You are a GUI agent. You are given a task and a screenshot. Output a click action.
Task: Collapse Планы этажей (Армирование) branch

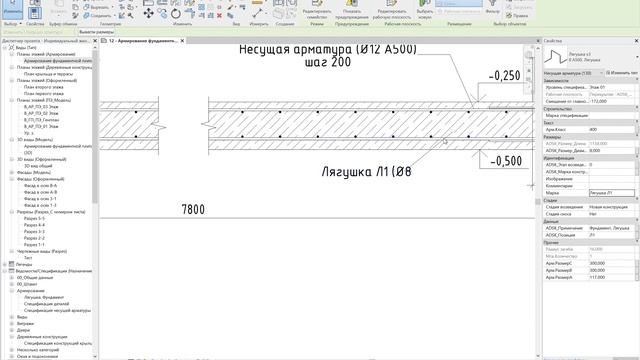click(12, 54)
